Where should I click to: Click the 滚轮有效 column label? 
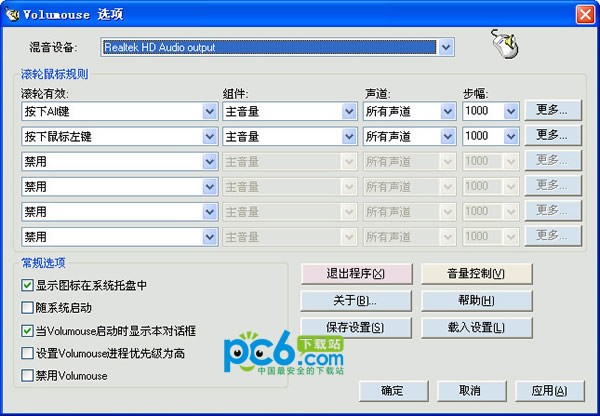coord(44,94)
